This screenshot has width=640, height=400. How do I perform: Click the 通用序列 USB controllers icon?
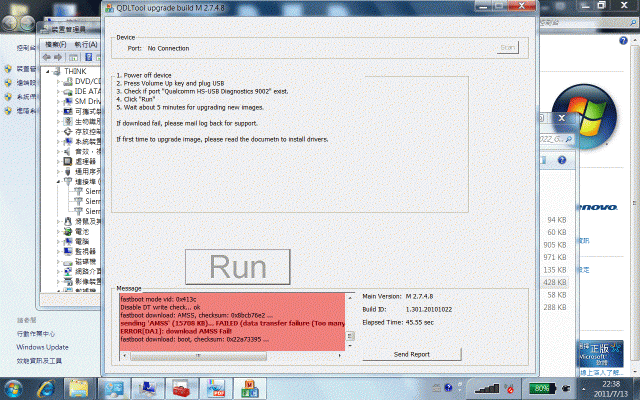click(68, 171)
